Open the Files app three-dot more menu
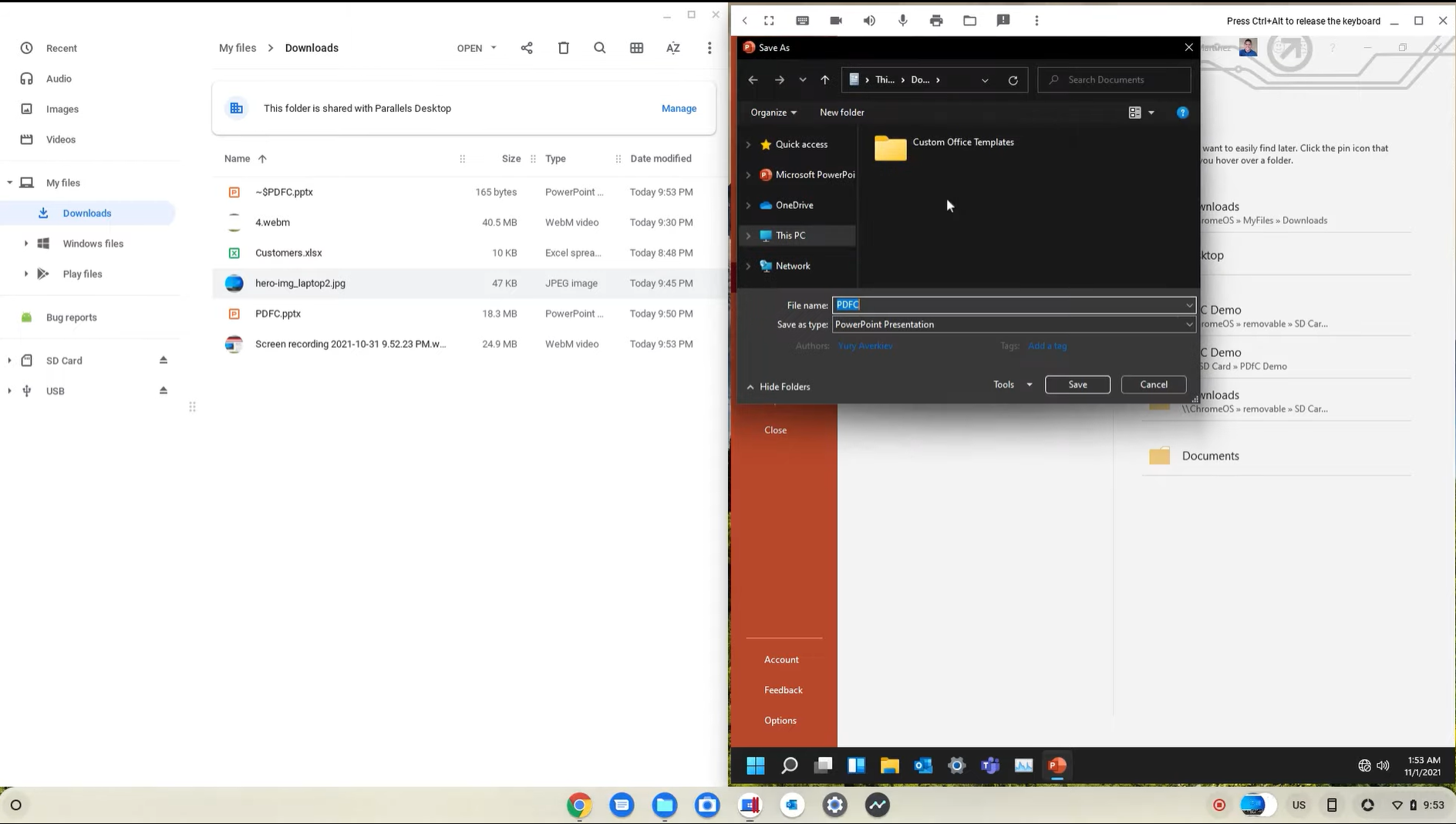1456x824 pixels. tap(709, 48)
